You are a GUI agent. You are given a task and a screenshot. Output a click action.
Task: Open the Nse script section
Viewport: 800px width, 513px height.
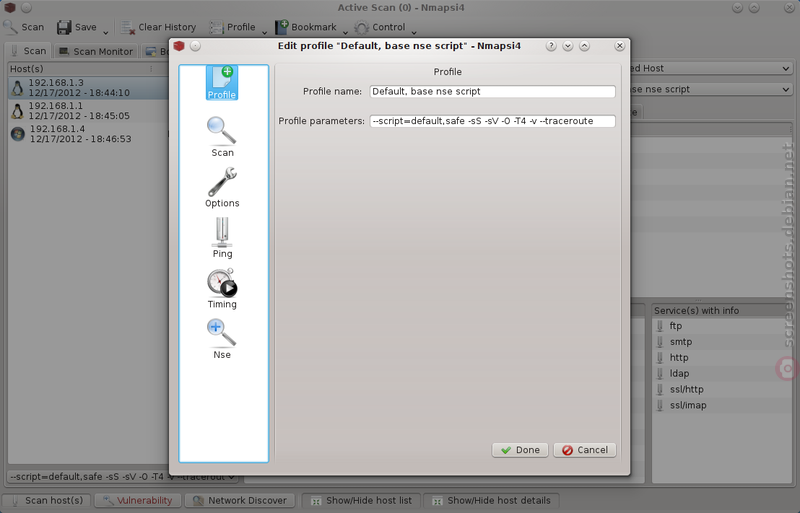222,339
